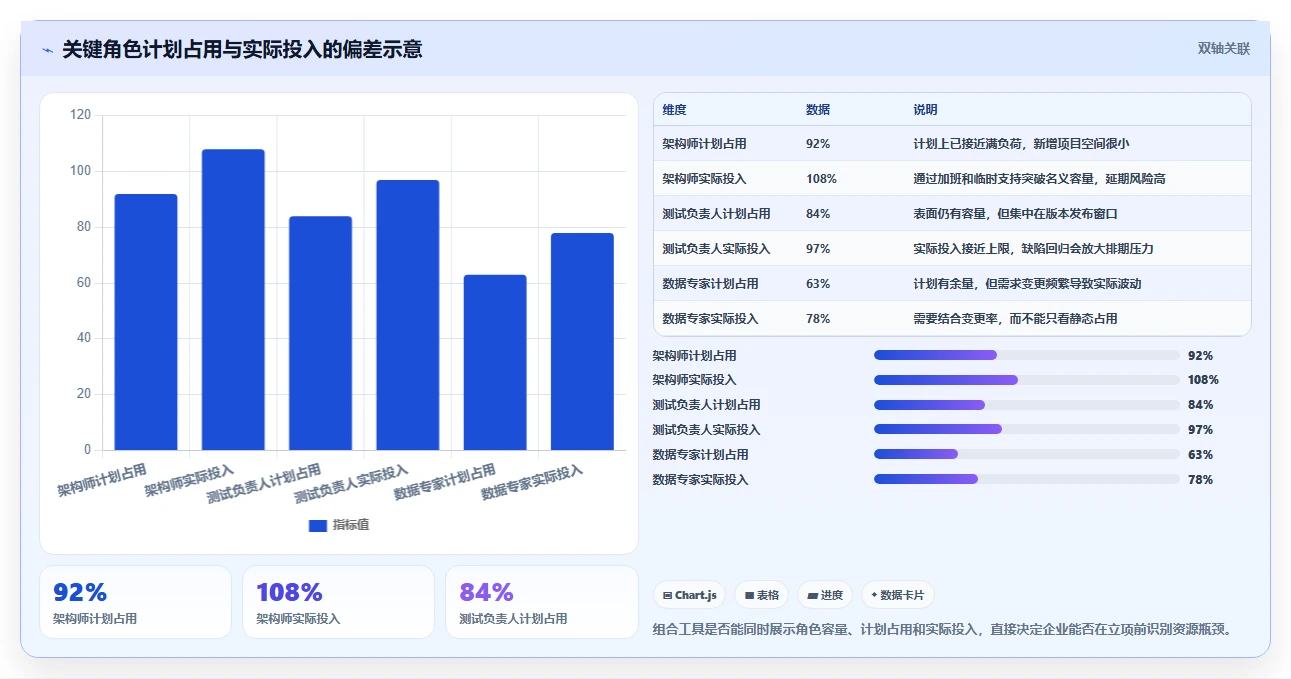Click the 数据专家计划占用 bar in chart

point(495,362)
